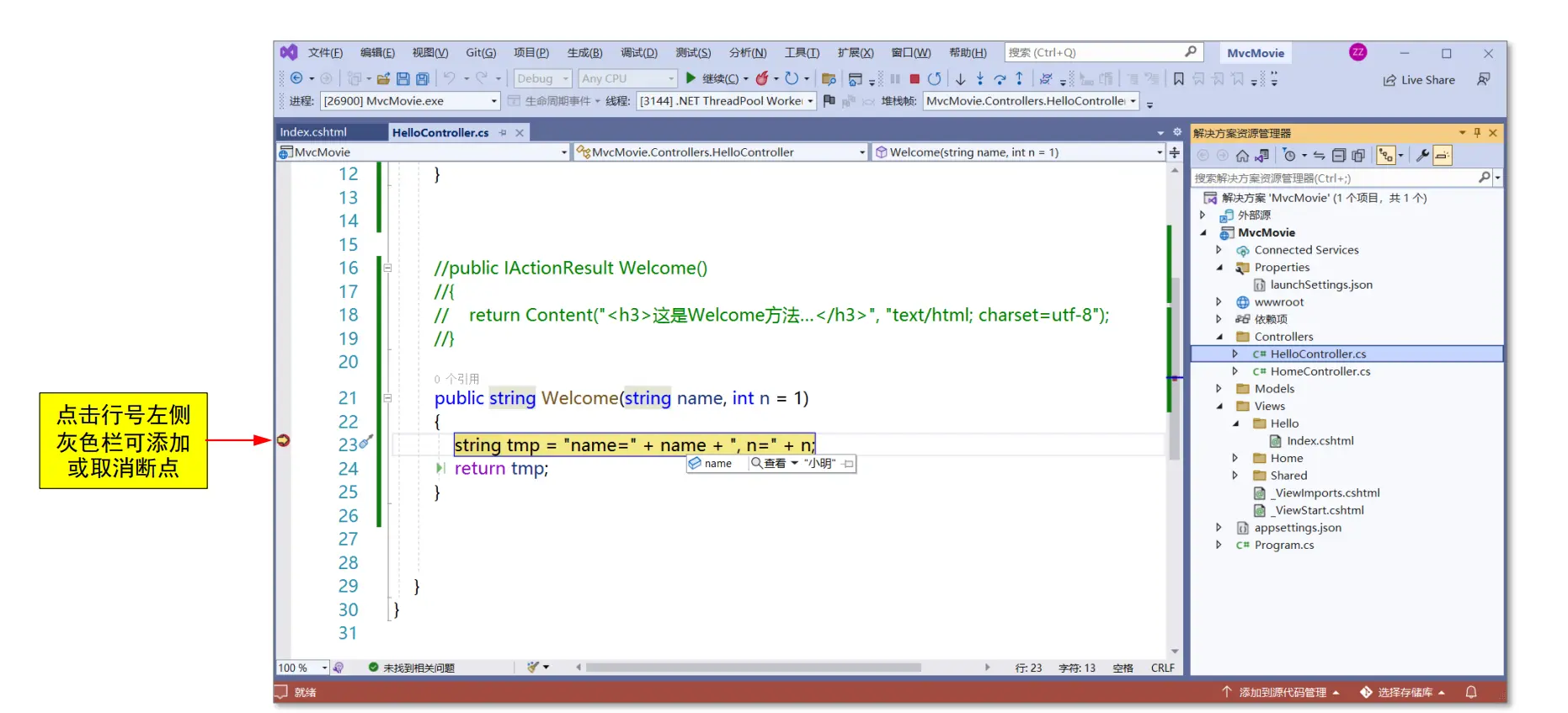Pin the Solution Explorer panel
This screenshot has width=1568, height=713.
[x=1477, y=133]
